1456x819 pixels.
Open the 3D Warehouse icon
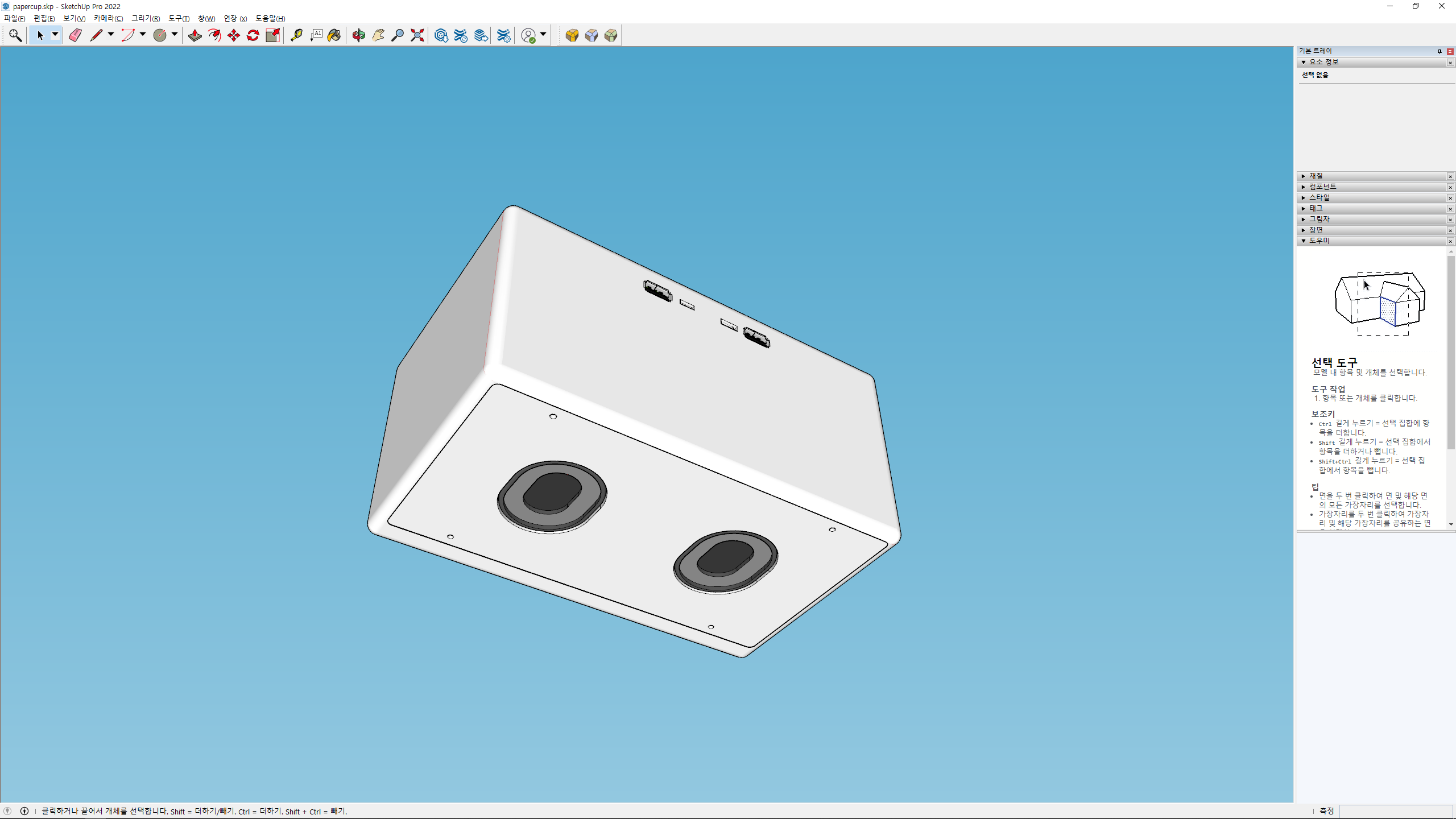point(441,35)
